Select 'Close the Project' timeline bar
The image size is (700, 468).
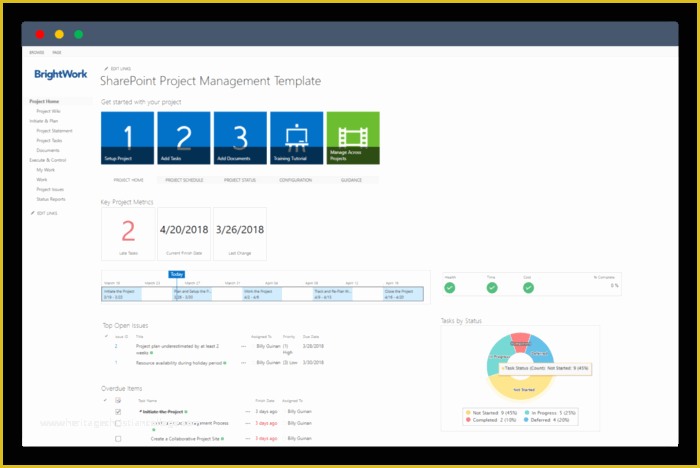(403, 294)
